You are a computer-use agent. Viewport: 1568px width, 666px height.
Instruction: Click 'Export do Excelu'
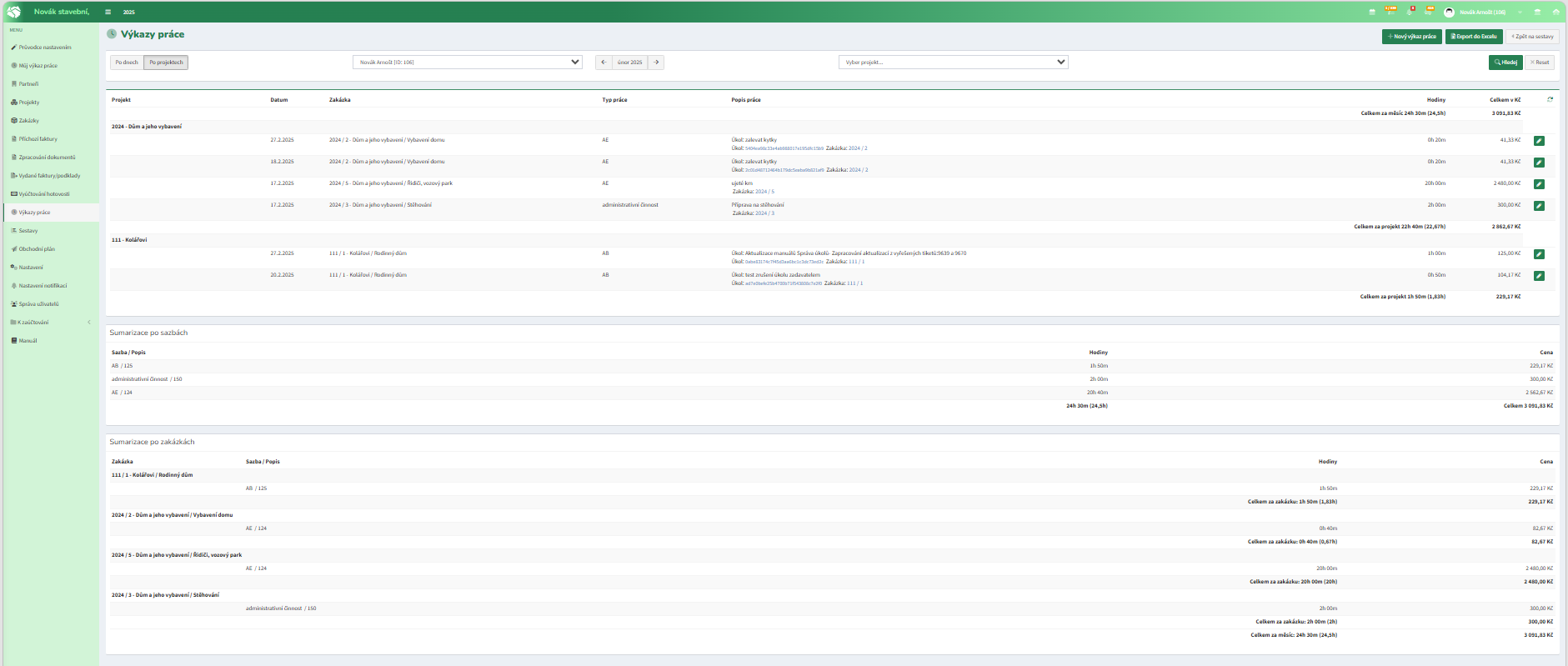click(x=1474, y=37)
